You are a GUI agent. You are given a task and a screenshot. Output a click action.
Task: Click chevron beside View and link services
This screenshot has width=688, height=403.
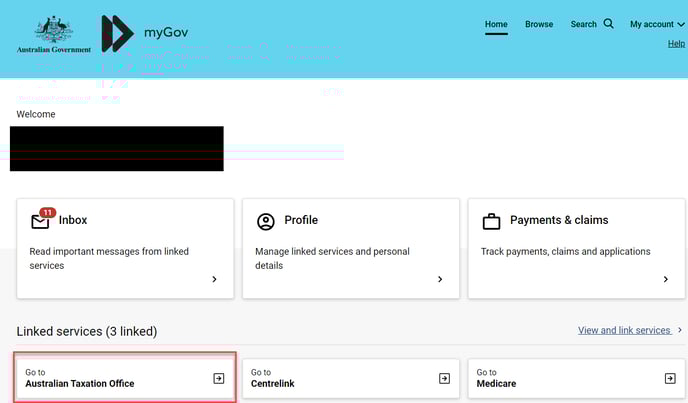(x=680, y=330)
